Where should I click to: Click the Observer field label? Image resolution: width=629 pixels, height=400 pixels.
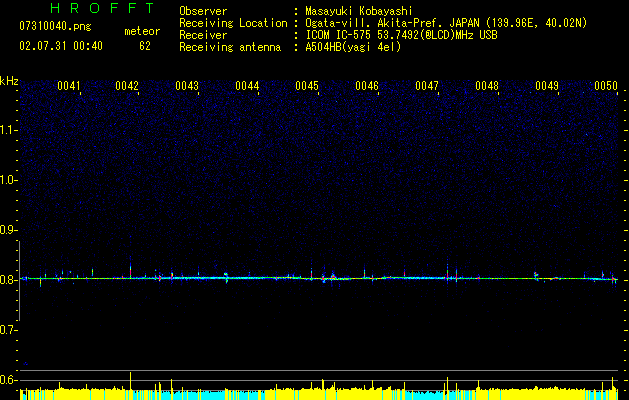[x=203, y=11]
